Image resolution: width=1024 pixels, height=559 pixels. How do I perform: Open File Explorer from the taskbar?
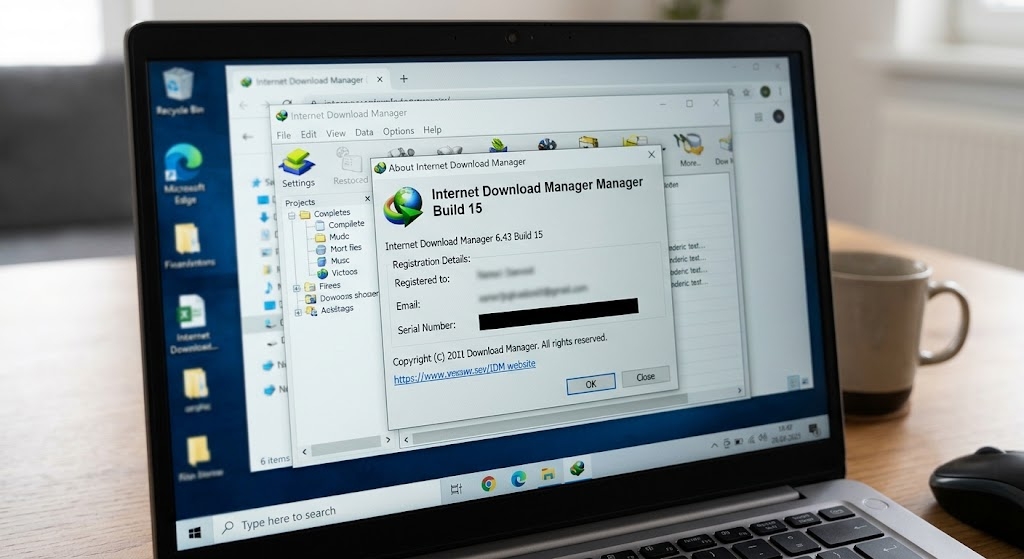coord(548,475)
